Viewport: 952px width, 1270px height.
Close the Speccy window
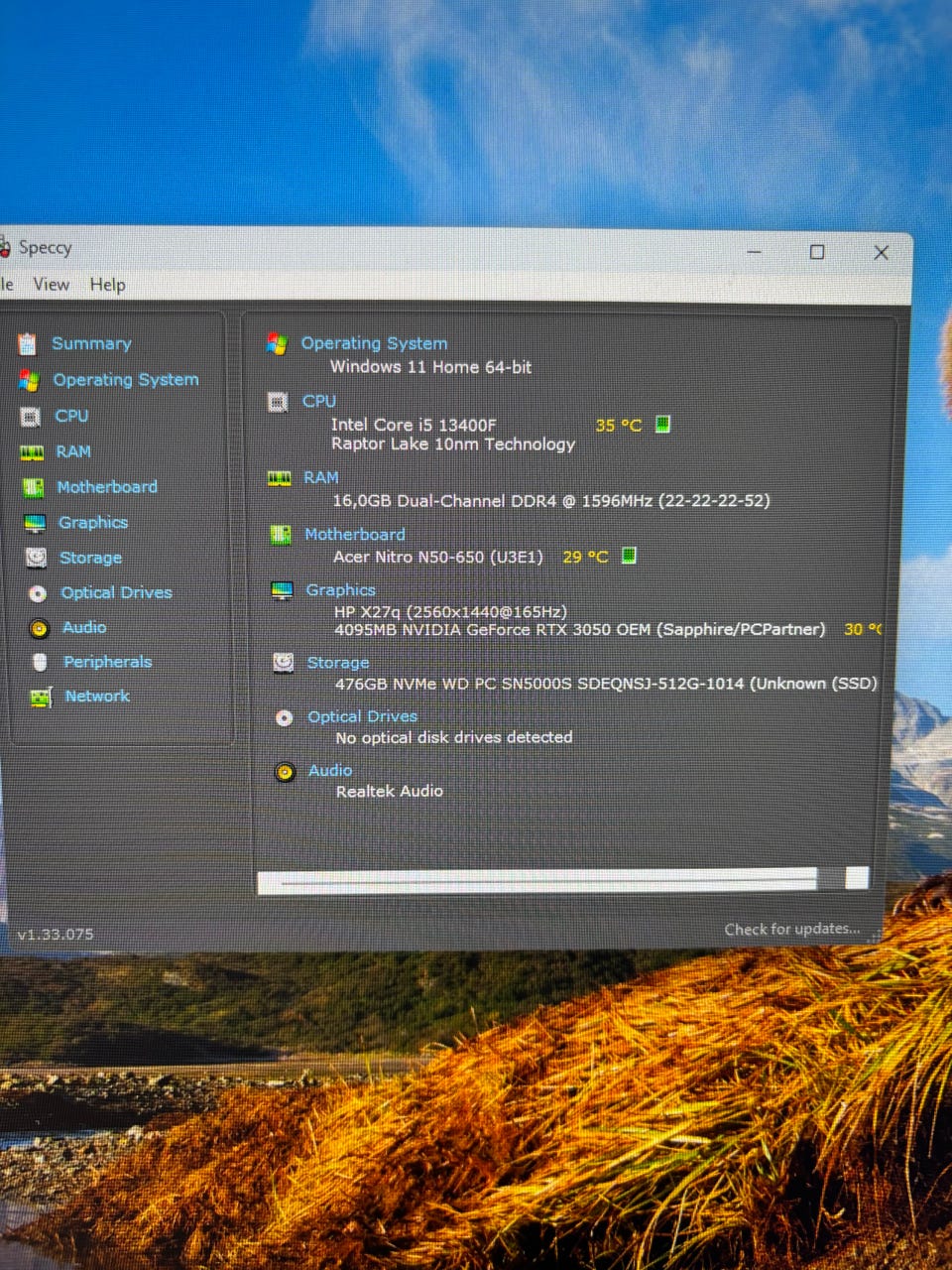point(881,252)
